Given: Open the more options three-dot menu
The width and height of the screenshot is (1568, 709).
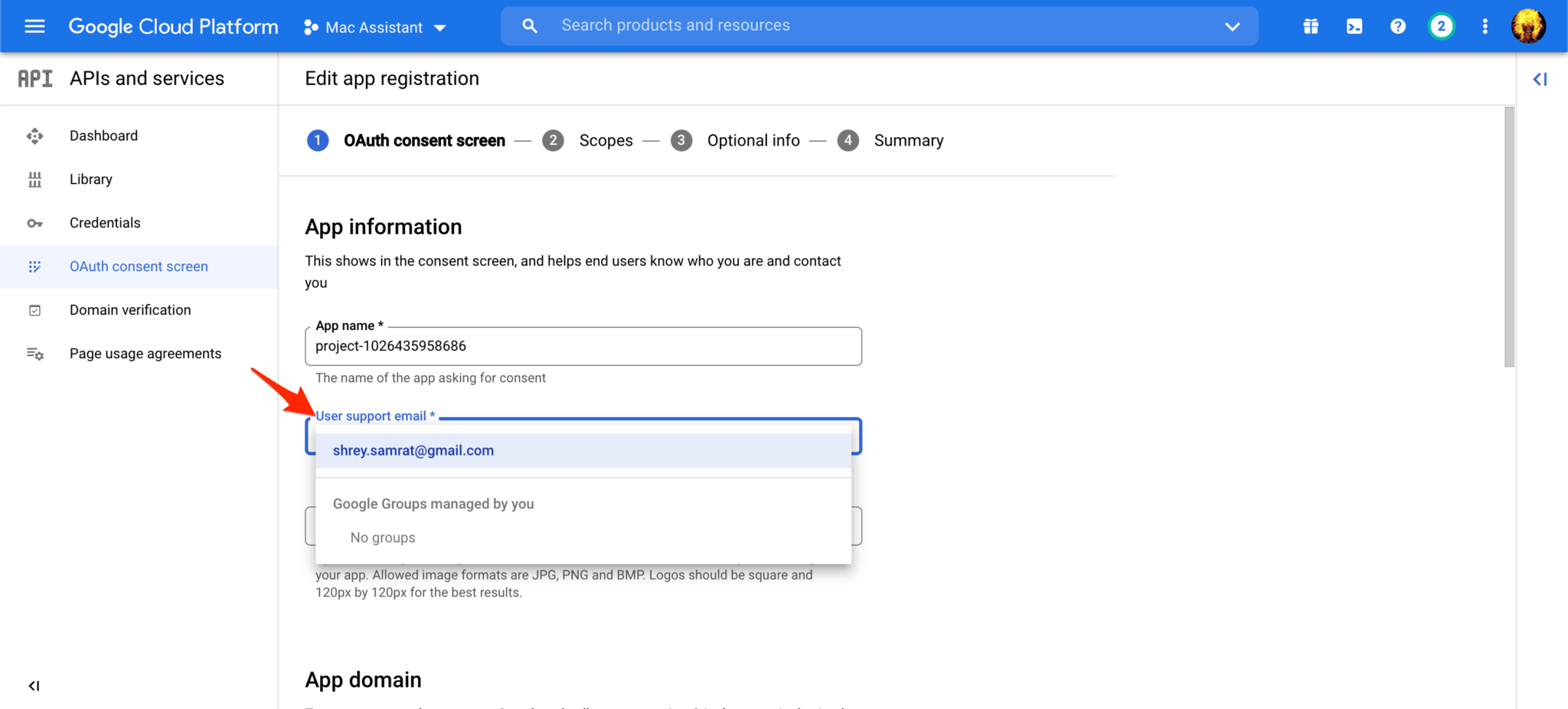Looking at the screenshot, I should pyautogui.click(x=1484, y=25).
